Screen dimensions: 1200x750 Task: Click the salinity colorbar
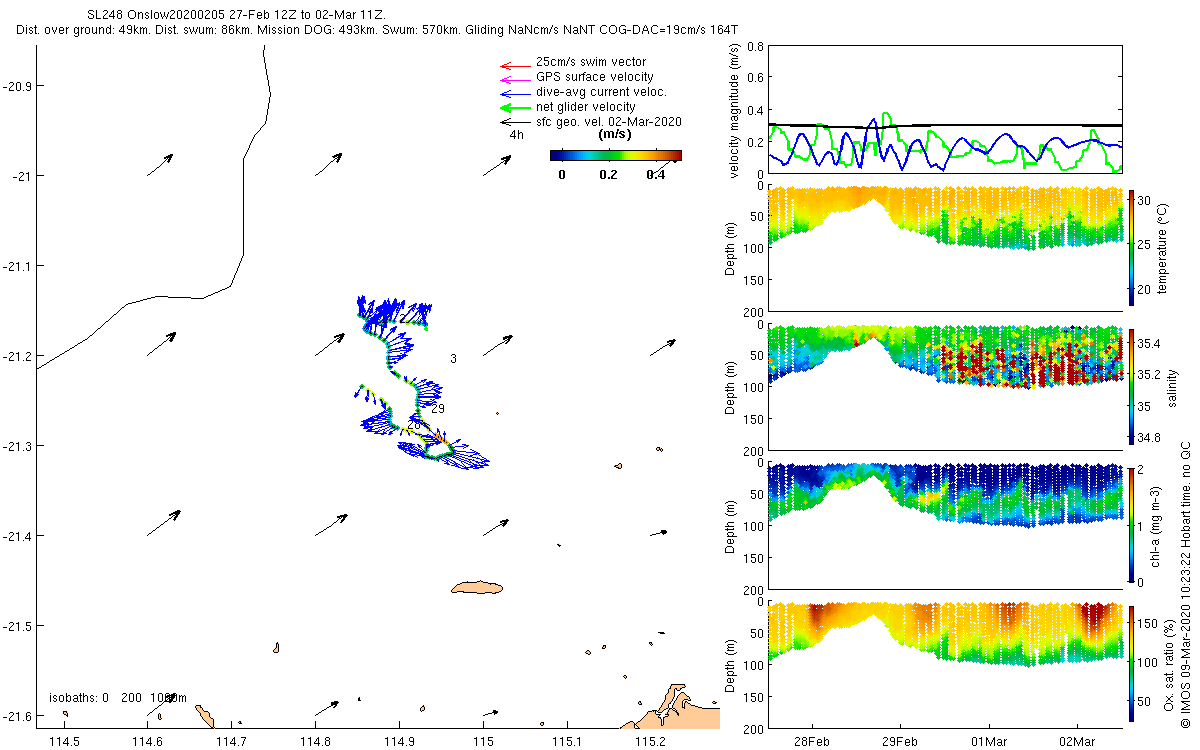[1132, 386]
